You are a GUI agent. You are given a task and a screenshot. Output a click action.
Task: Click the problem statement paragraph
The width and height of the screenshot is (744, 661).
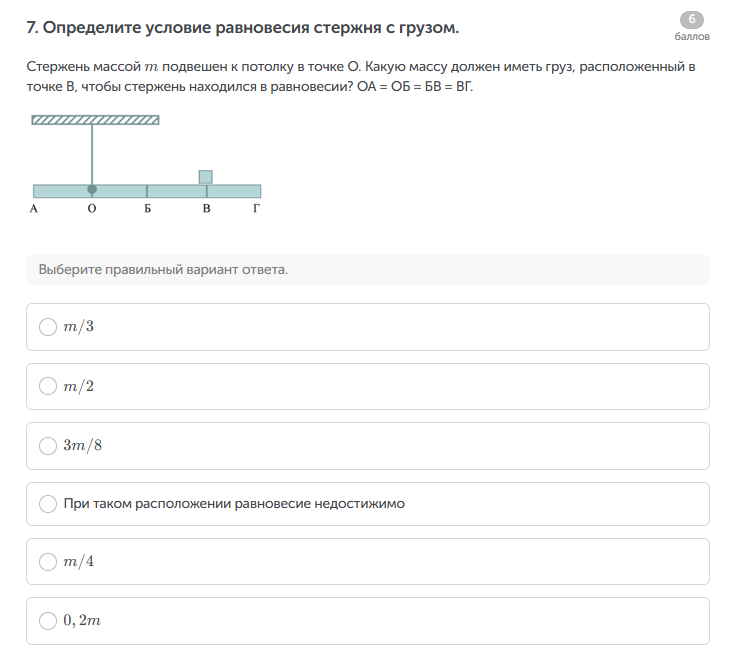[x=360, y=76]
